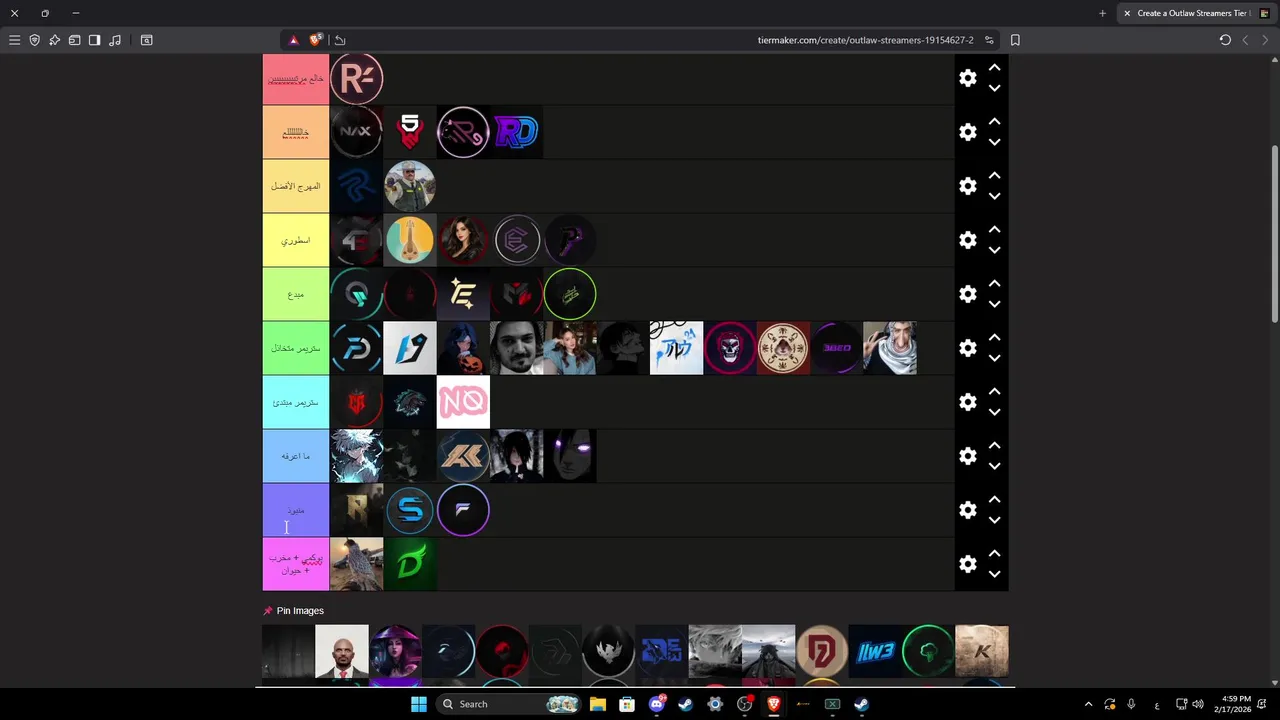1280x720 pixels.
Task: Move the اسطوري row up with its arrow
Action: tap(994, 229)
